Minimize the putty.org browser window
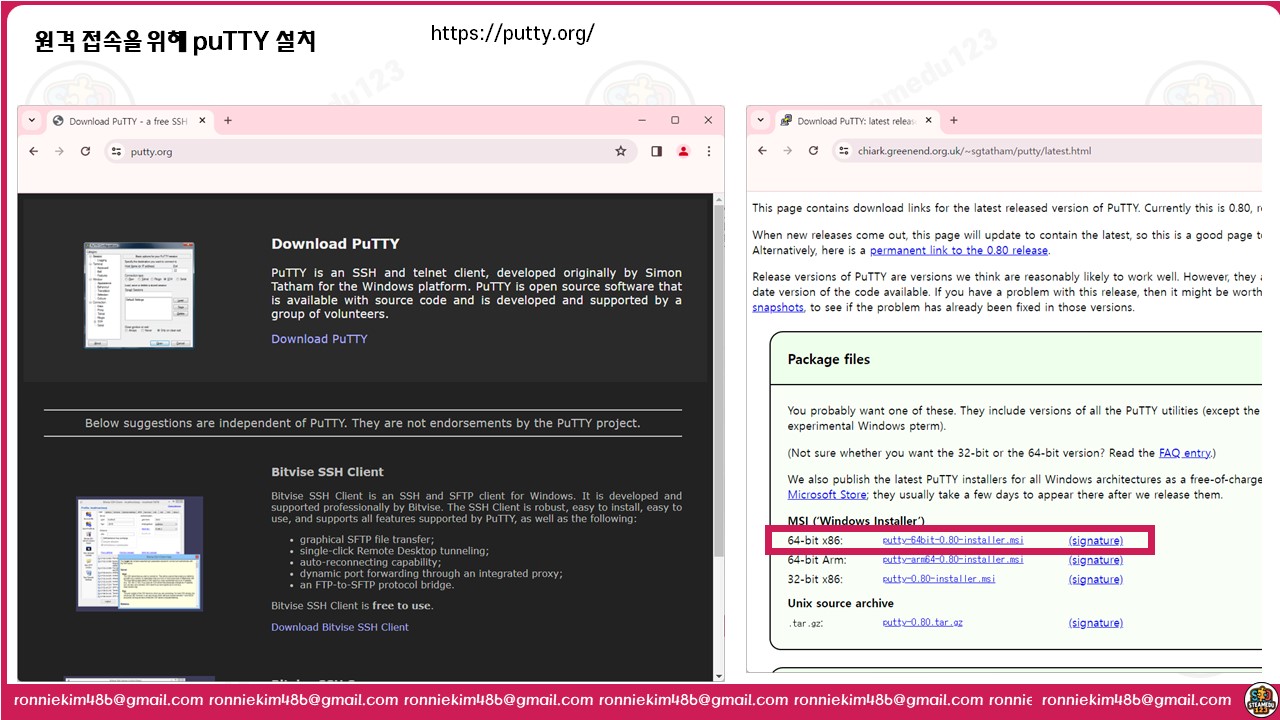The image size is (1280, 720). pyautogui.click(x=642, y=120)
